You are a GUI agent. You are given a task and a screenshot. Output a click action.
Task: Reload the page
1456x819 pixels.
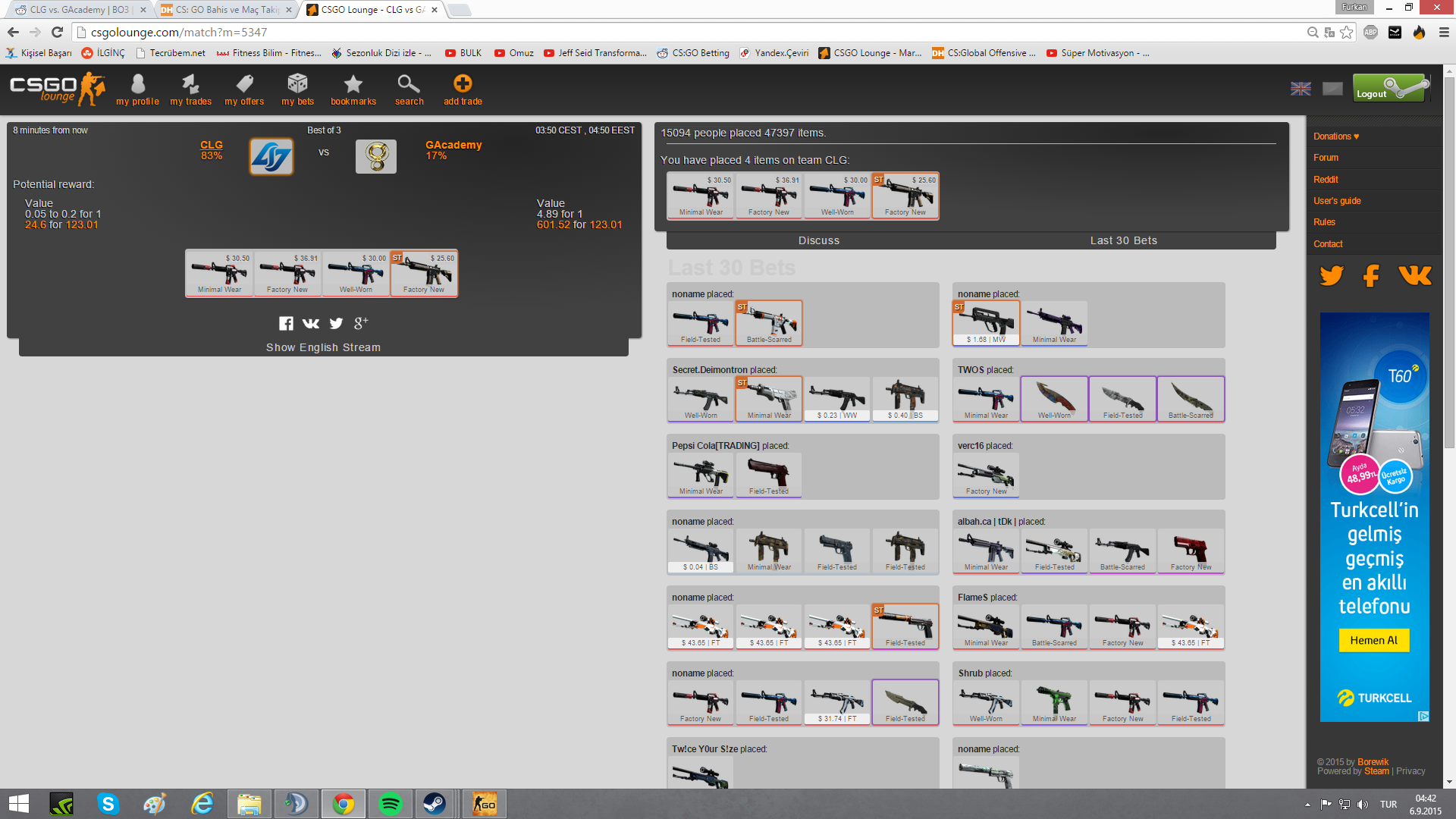point(57,32)
